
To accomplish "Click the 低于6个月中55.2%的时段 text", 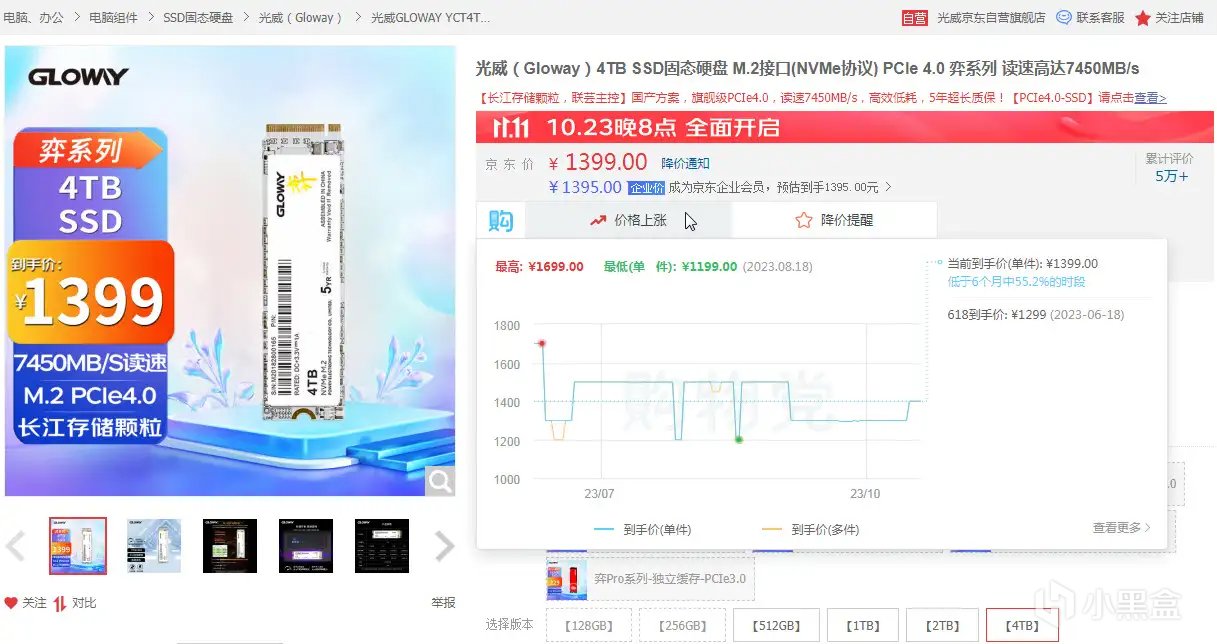I will click(1016, 282).
